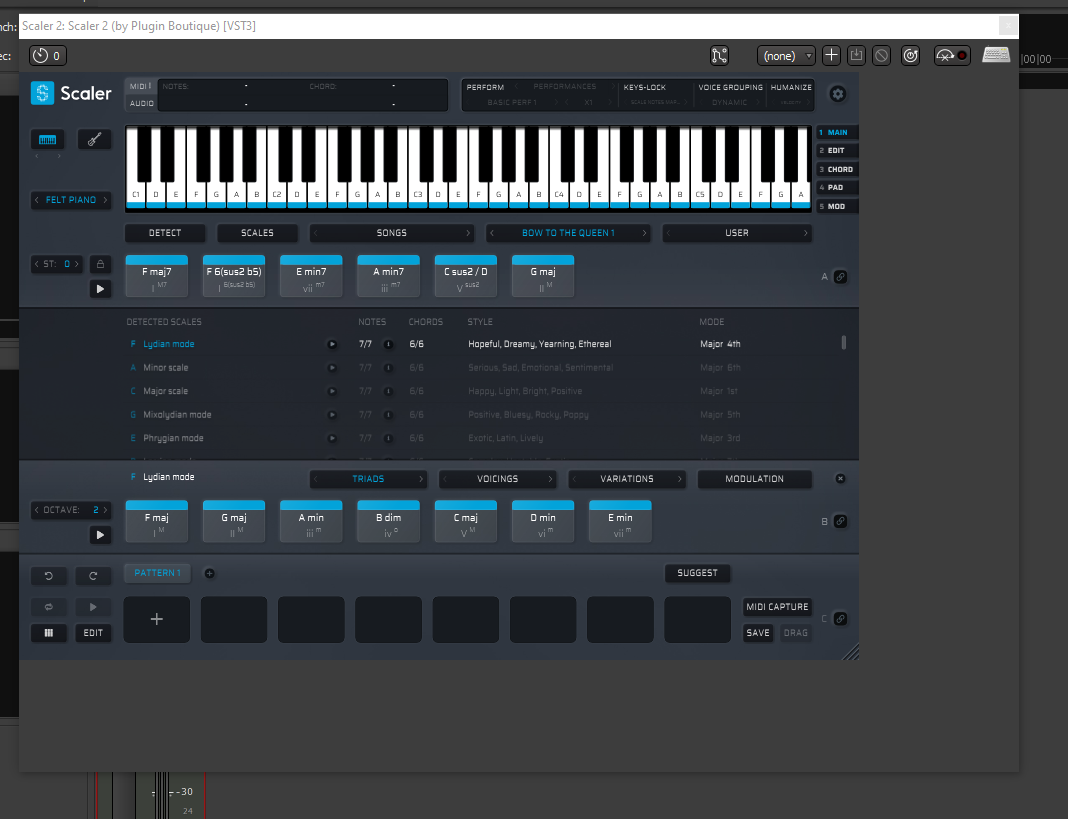The width and height of the screenshot is (1068, 819).
Task: Toggle the semitone transpose lock
Action: tap(100, 264)
